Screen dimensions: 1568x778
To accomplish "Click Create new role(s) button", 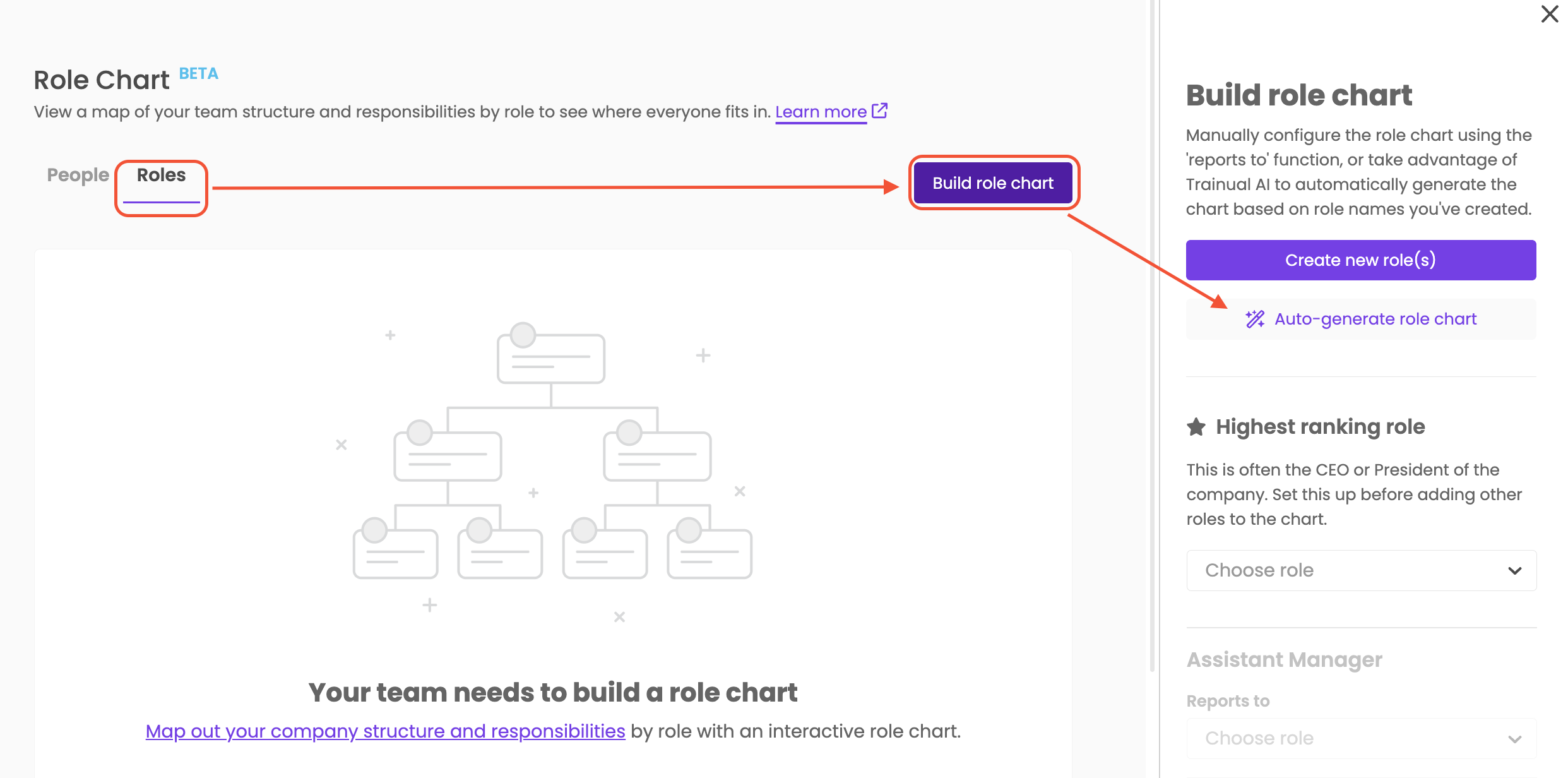I will point(1360,260).
